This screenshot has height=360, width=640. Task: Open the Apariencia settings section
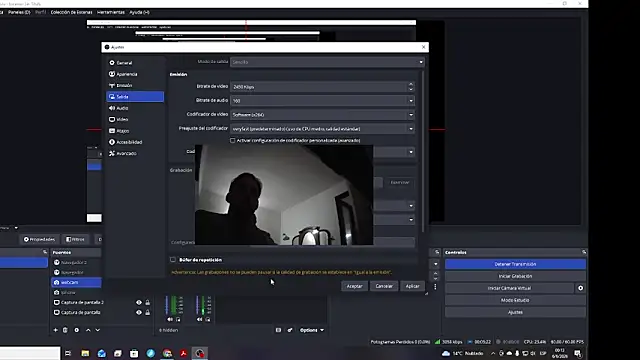135,74
